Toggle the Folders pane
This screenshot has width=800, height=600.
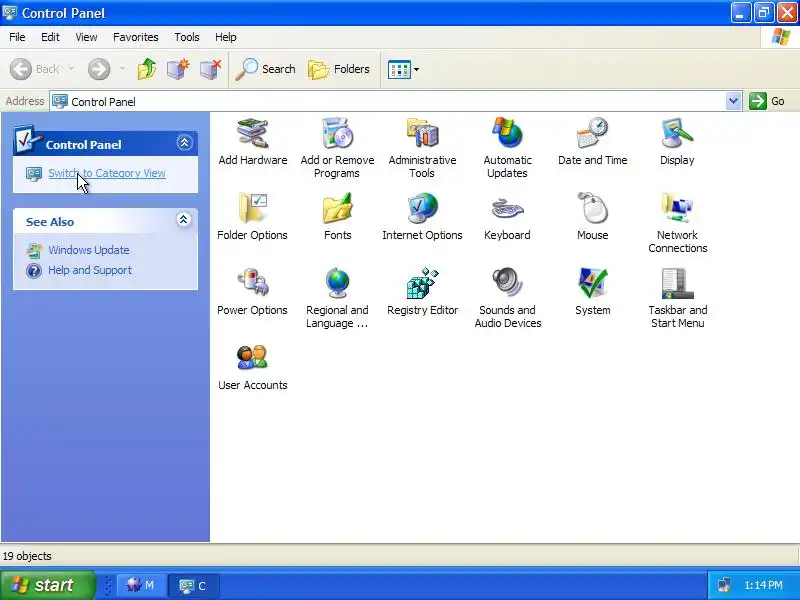click(339, 69)
